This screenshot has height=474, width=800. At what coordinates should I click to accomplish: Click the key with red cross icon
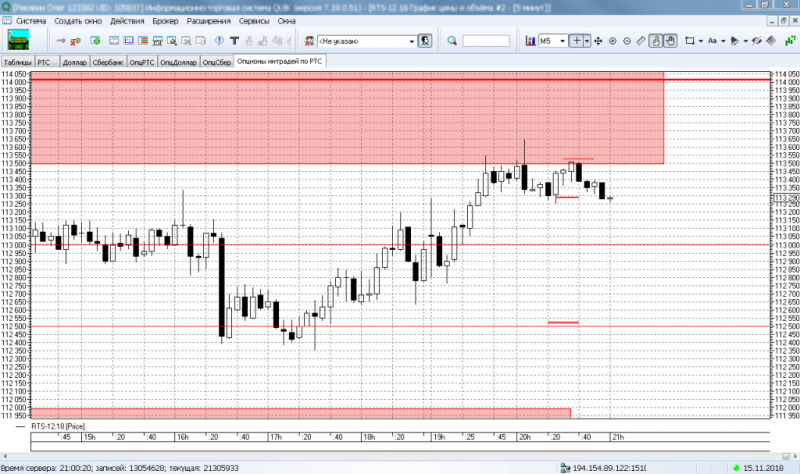click(76, 41)
